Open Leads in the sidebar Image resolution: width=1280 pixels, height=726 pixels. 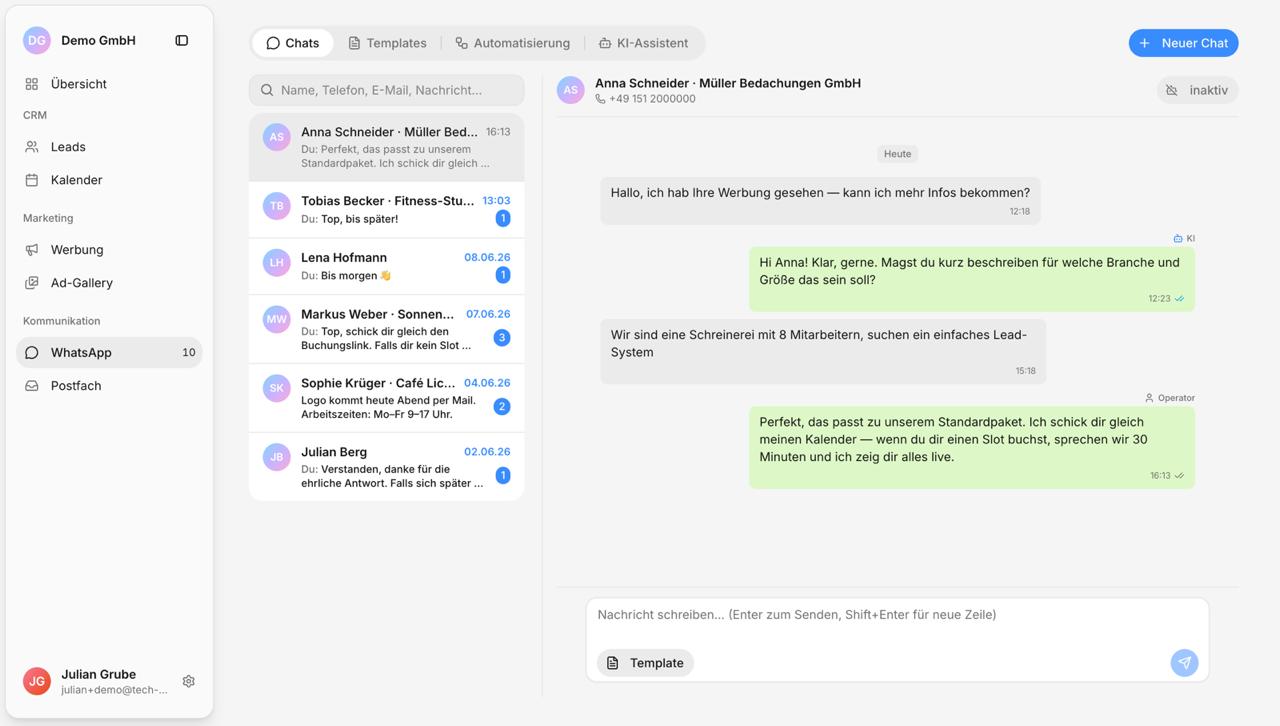click(x=109, y=147)
